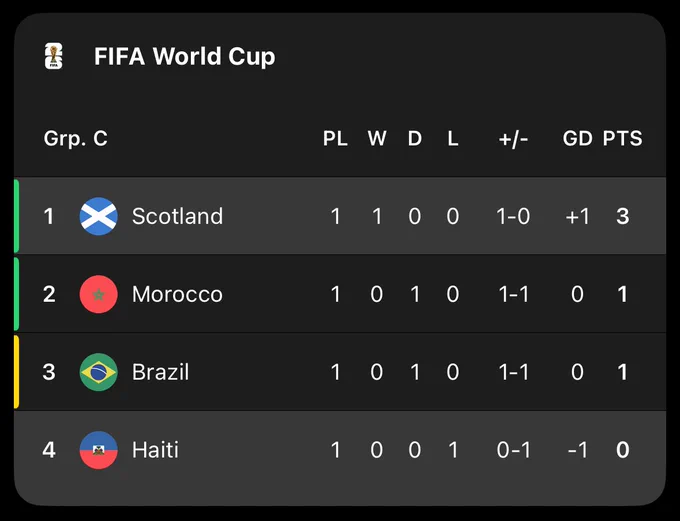Click the PTS column header

coord(622,139)
